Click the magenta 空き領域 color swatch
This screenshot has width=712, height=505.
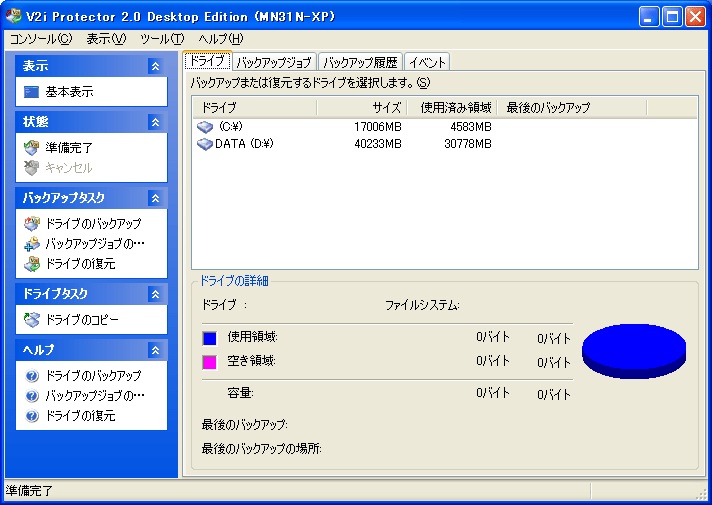click(x=210, y=362)
